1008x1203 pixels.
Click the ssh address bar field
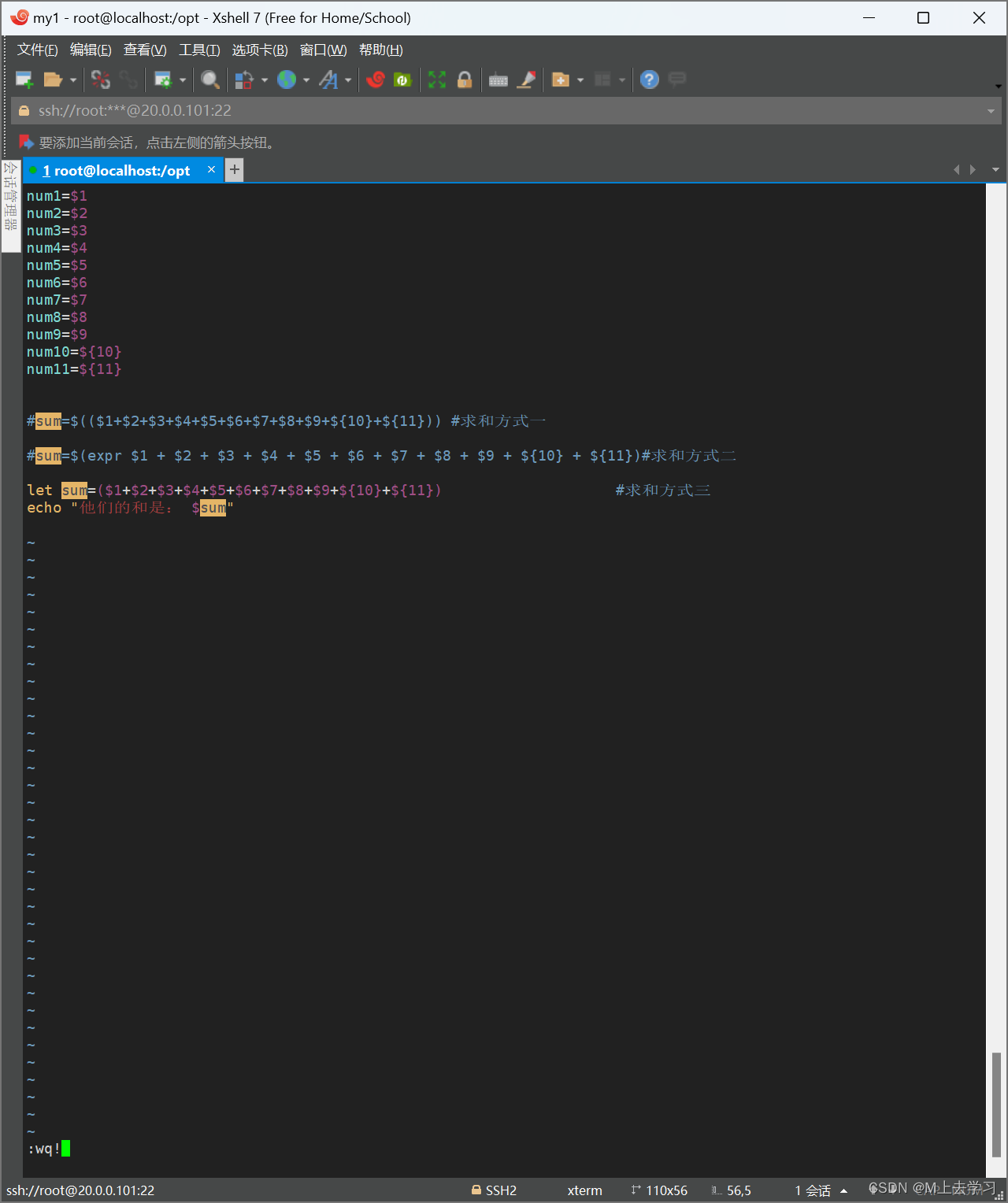[506, 111]
